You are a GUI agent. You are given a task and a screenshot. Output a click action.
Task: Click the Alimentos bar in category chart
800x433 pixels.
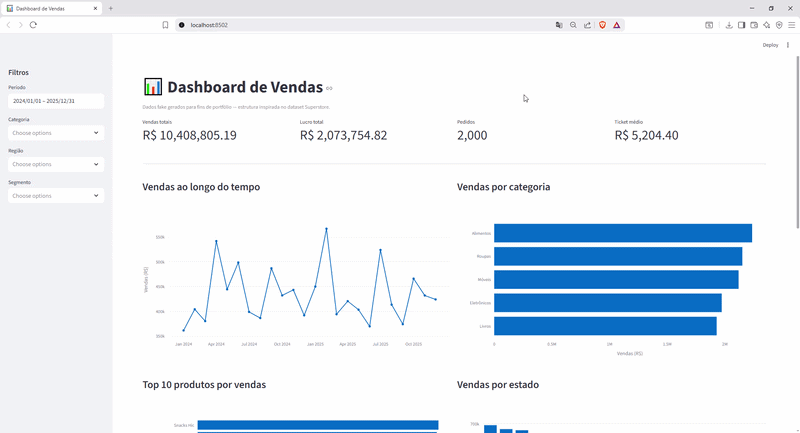(623, 233)
